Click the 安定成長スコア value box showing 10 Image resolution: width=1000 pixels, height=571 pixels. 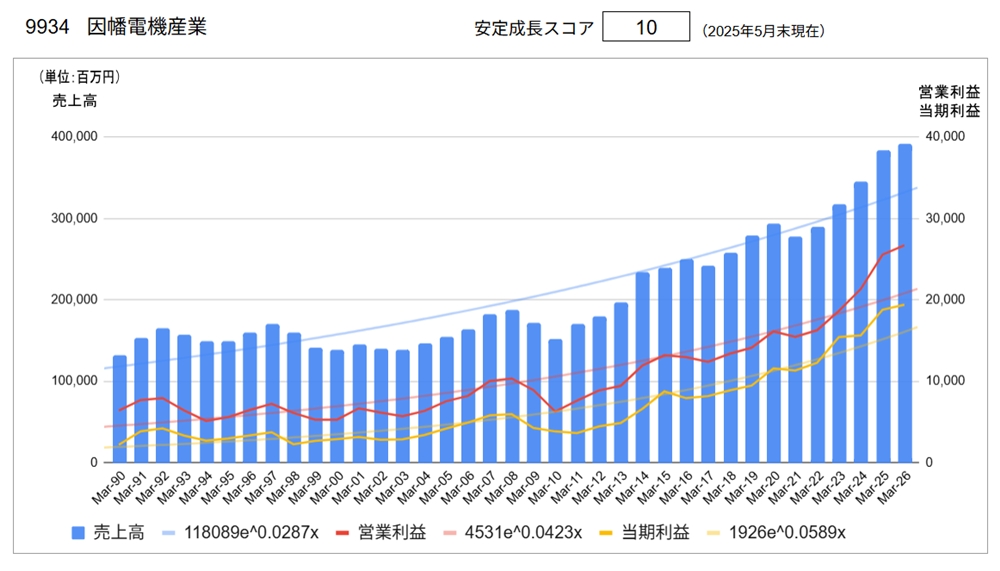click(646, 27)
